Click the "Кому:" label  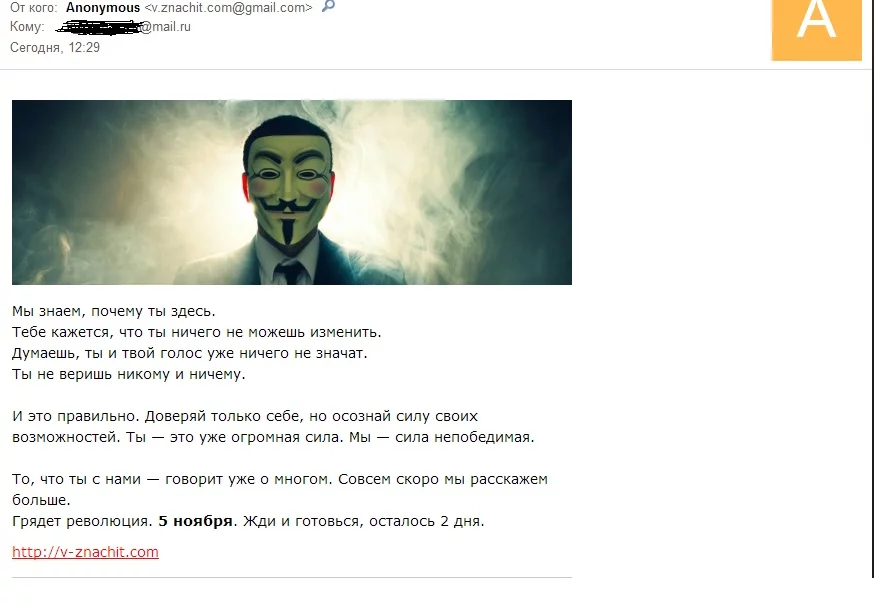27,27
